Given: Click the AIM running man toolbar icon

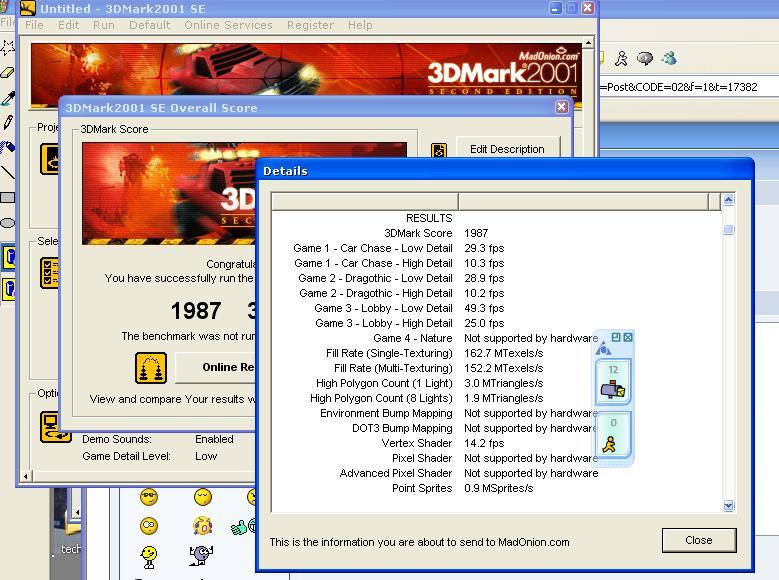Looking at the screenshot, I should click(x=621, y=59).
